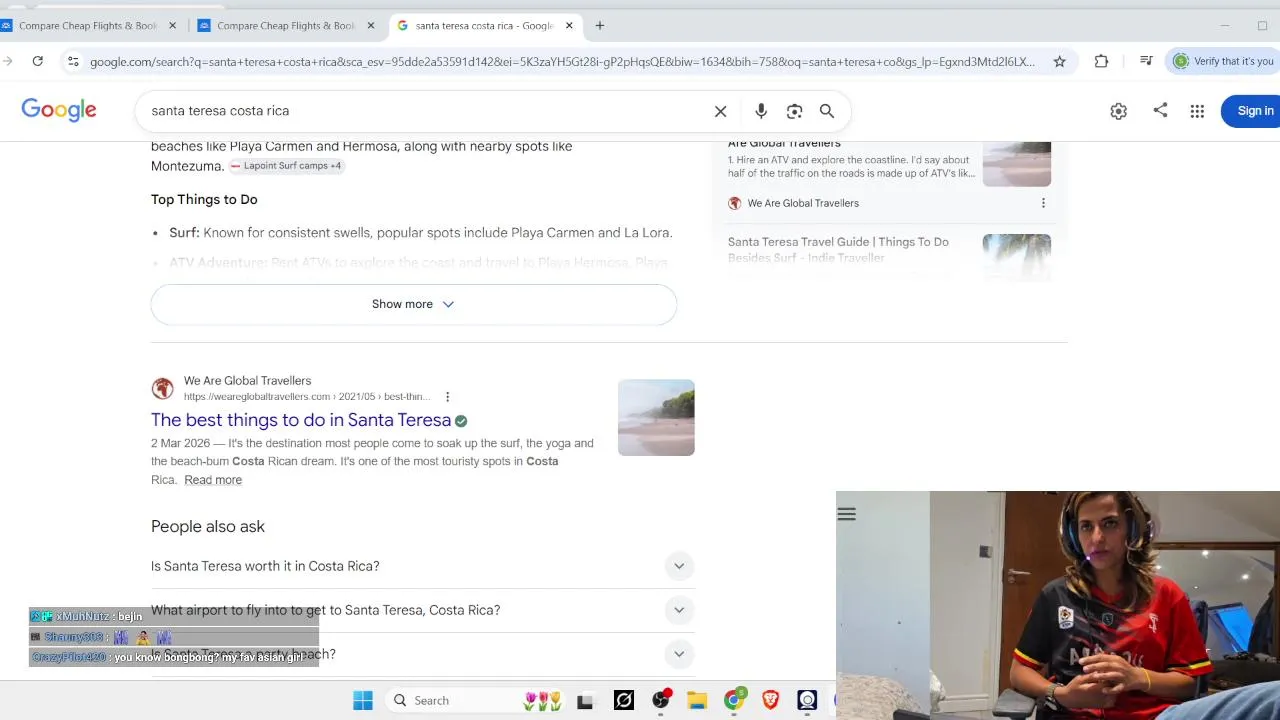Open the We Are Global Travellers card options menu
Image resolution: width=1280 pixels, height=720 pixels.
click(1043, 203)
